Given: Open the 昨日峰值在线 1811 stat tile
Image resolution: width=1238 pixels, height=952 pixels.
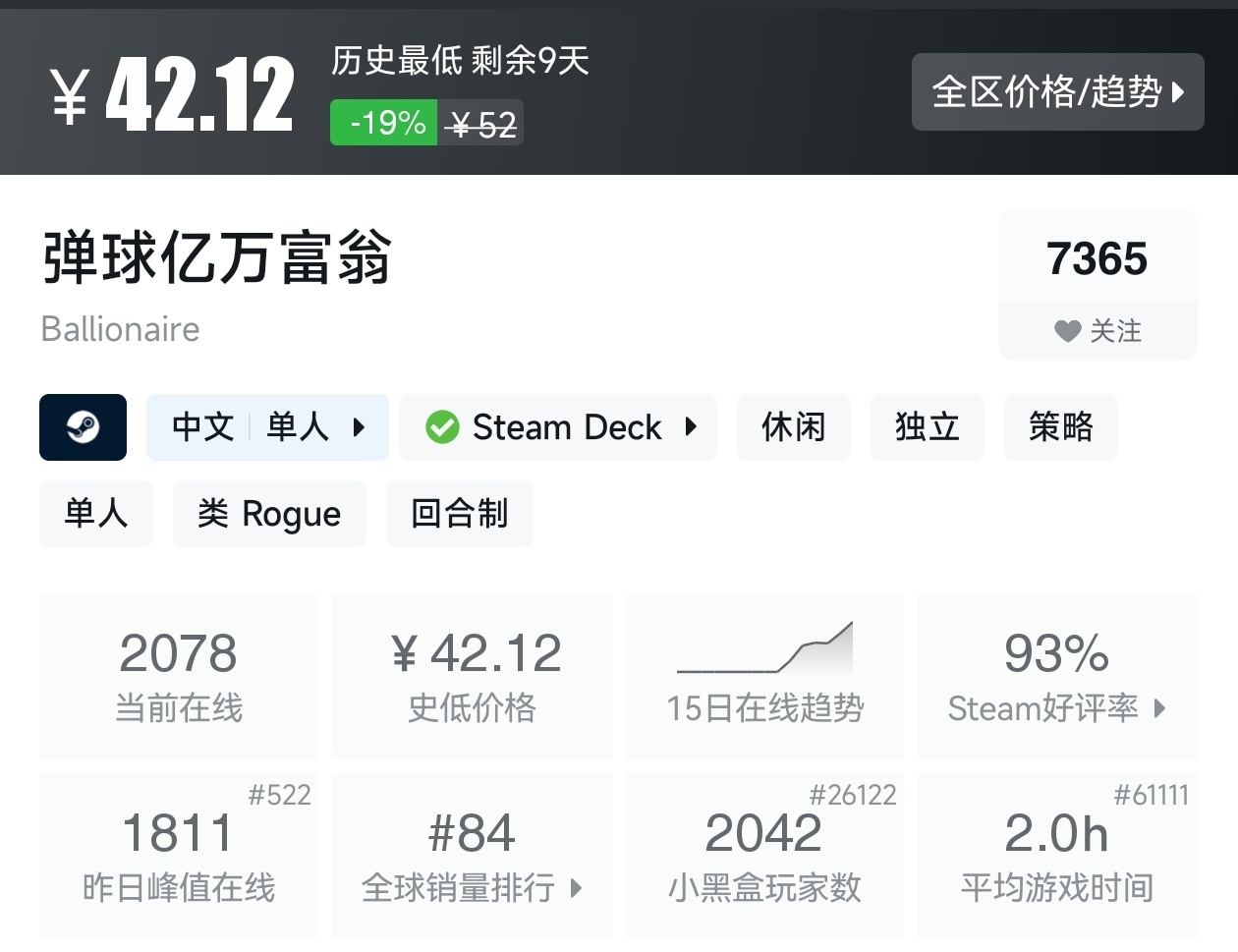Looking at the screenshot, I should click(x=179, y=855).
